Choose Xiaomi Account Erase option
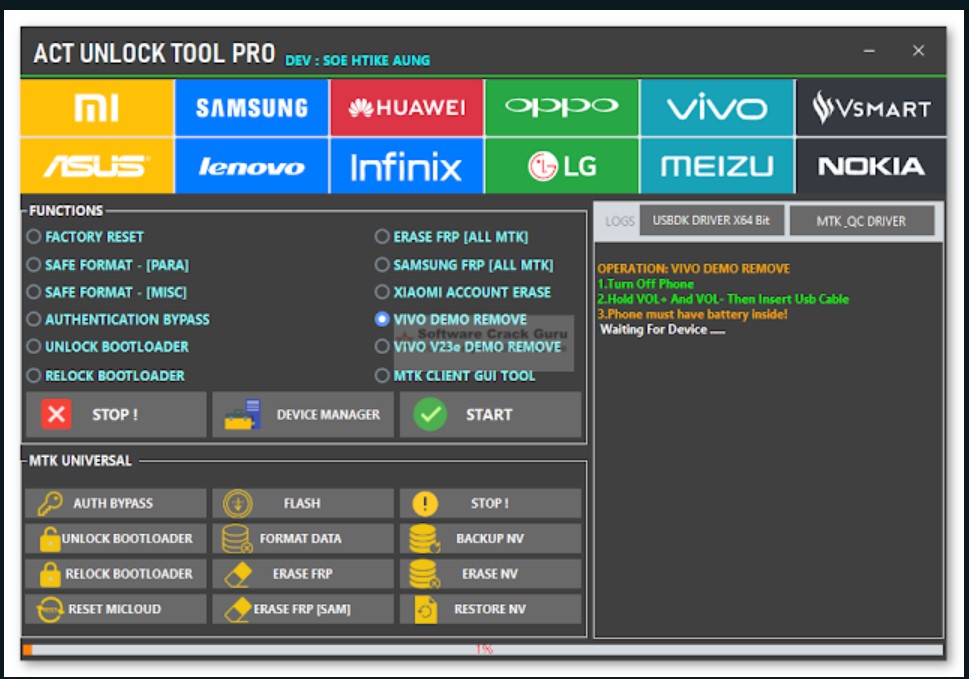Viewport: 969px width, 679px height. point(463,292)
